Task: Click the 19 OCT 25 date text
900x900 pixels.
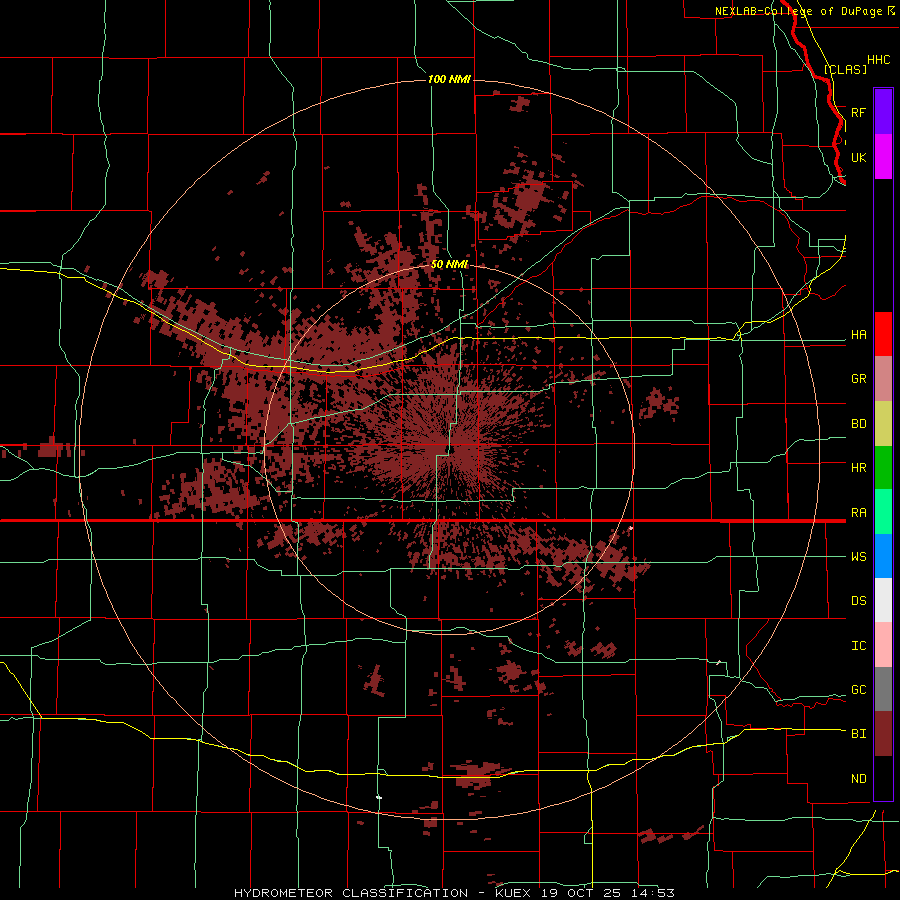Action: click(585, 893)
